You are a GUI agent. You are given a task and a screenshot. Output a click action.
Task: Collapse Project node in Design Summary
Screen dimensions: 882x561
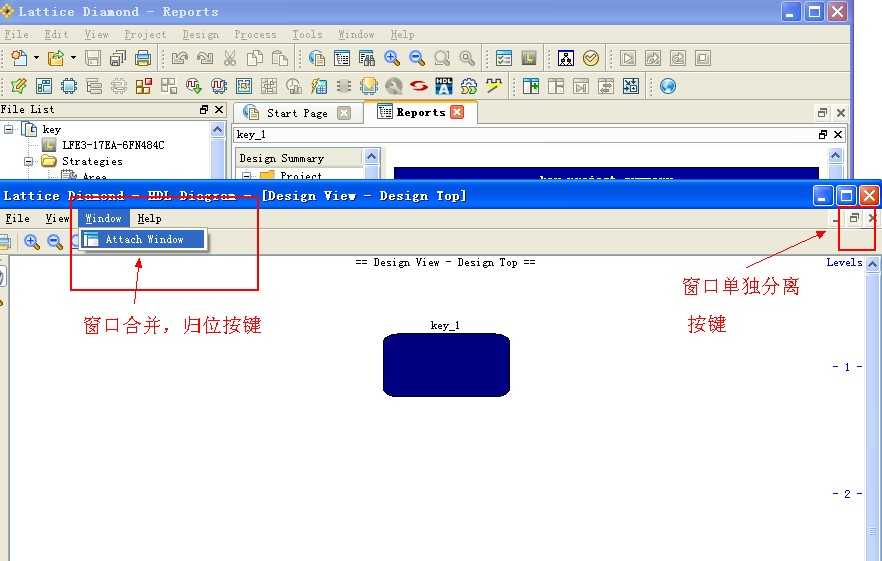pyautogui.click(x=246, y=176)
